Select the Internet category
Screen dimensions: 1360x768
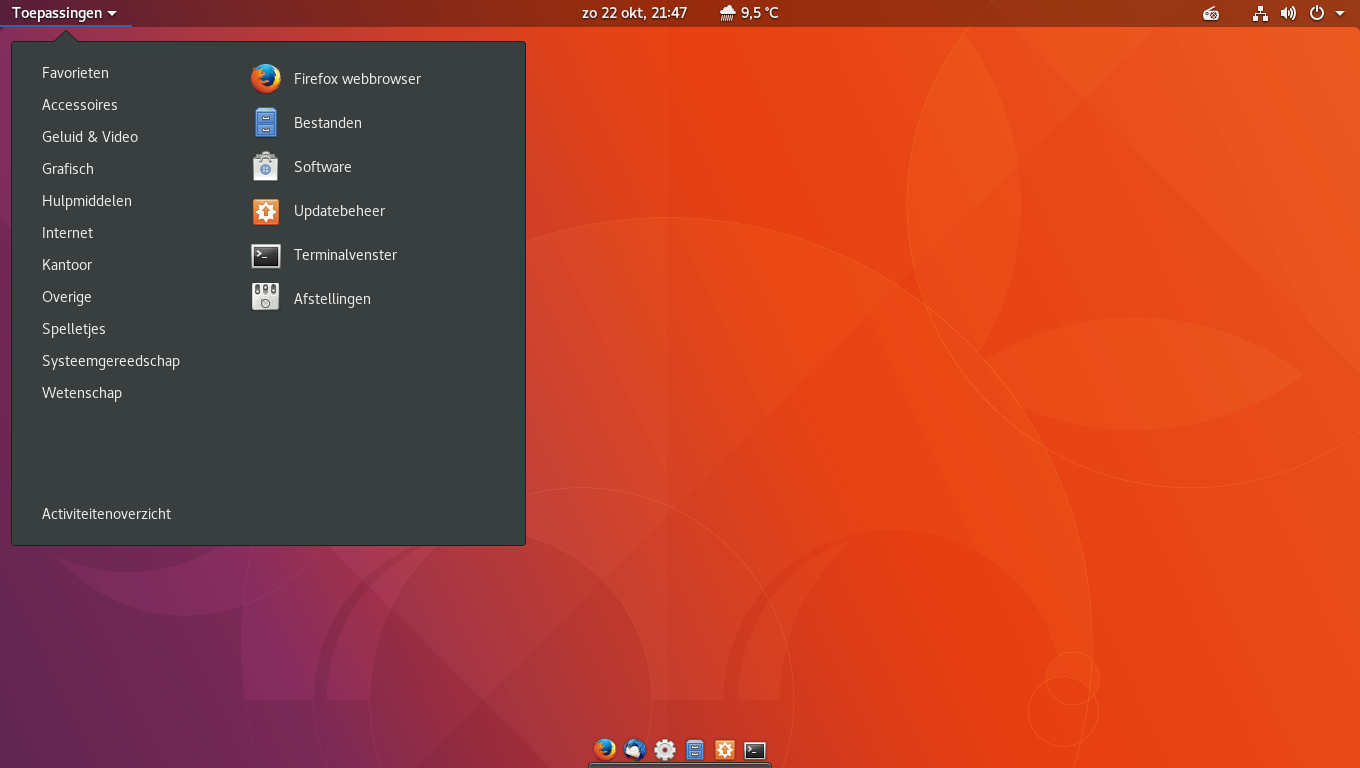(67, 233)
